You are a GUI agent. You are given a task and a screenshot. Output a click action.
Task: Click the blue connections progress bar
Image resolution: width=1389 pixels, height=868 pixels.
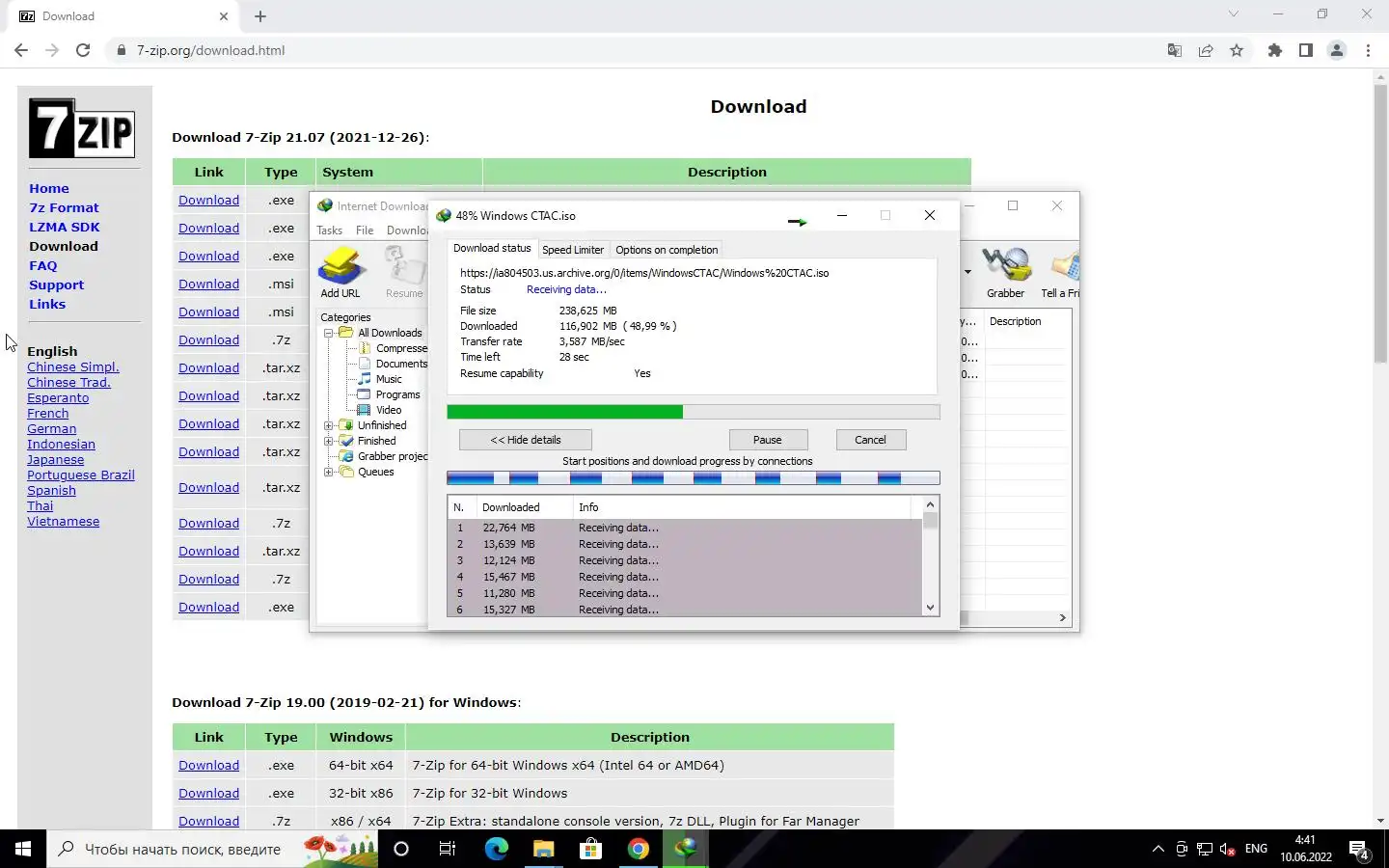click(694, 477)
